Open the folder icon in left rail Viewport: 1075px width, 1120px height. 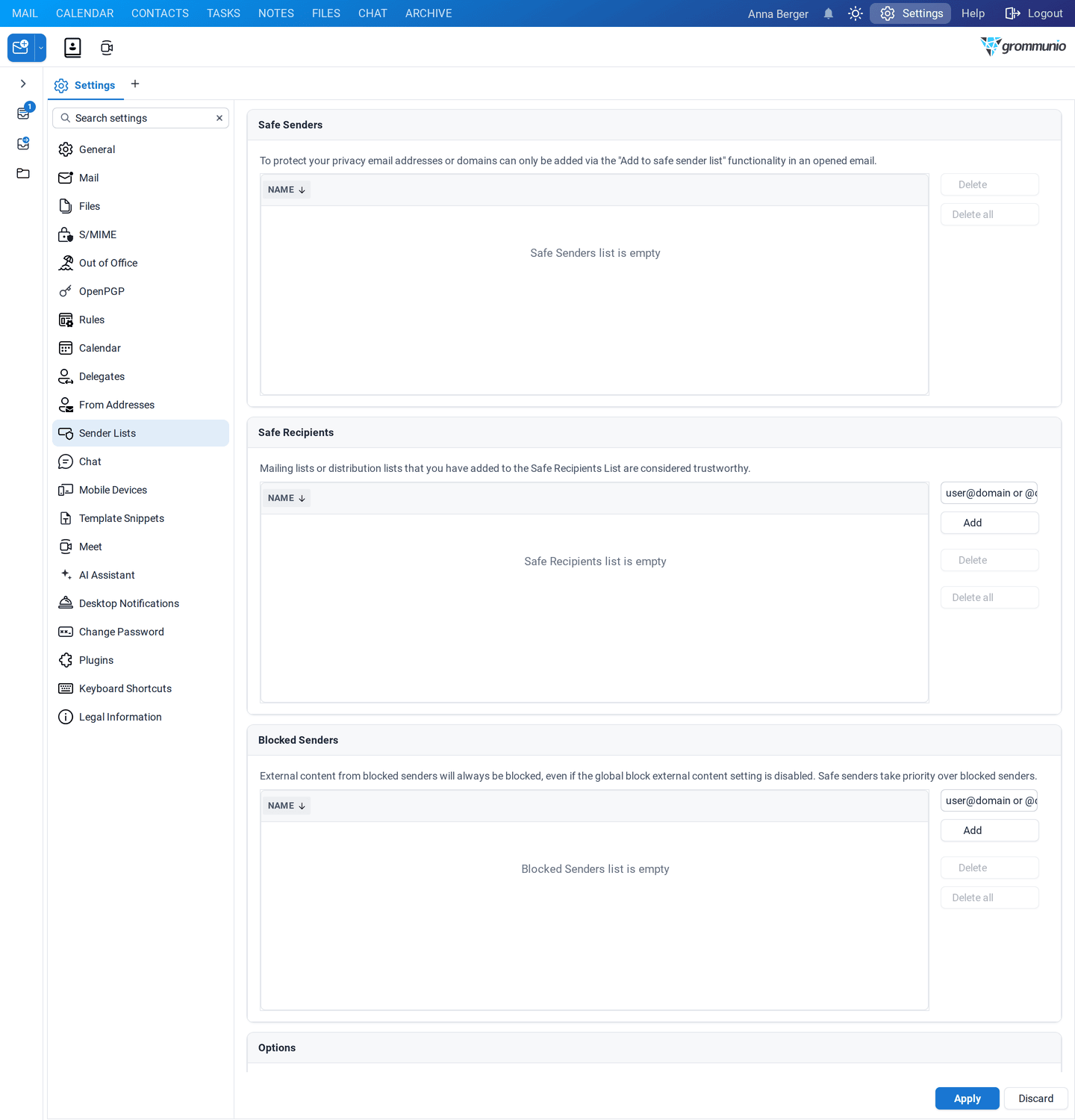coord(23,173)
